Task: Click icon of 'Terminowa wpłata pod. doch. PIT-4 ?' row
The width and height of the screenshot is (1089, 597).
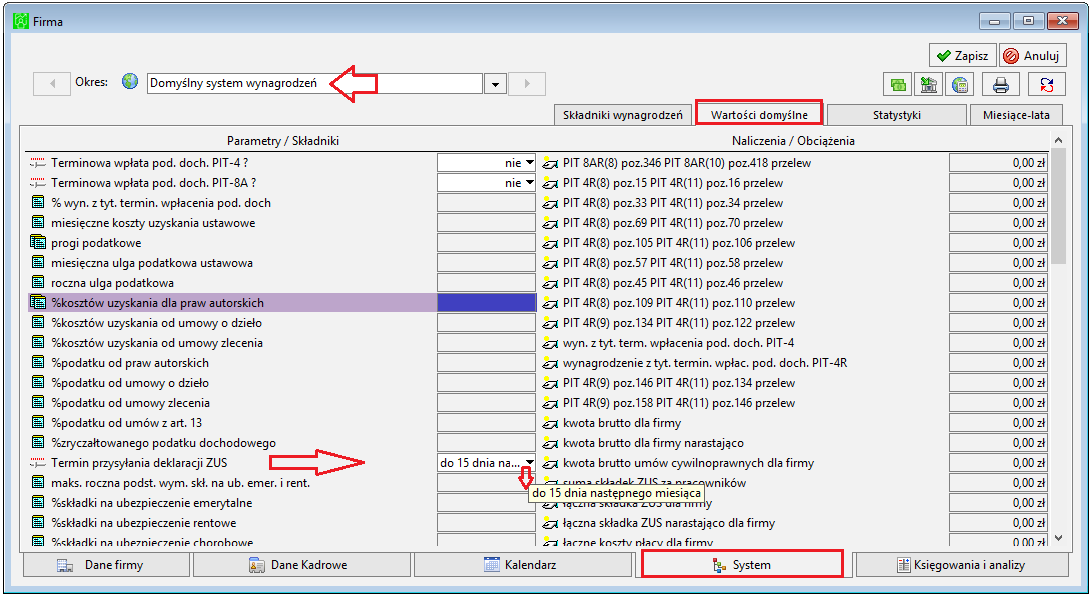Action: pos(38,163)
